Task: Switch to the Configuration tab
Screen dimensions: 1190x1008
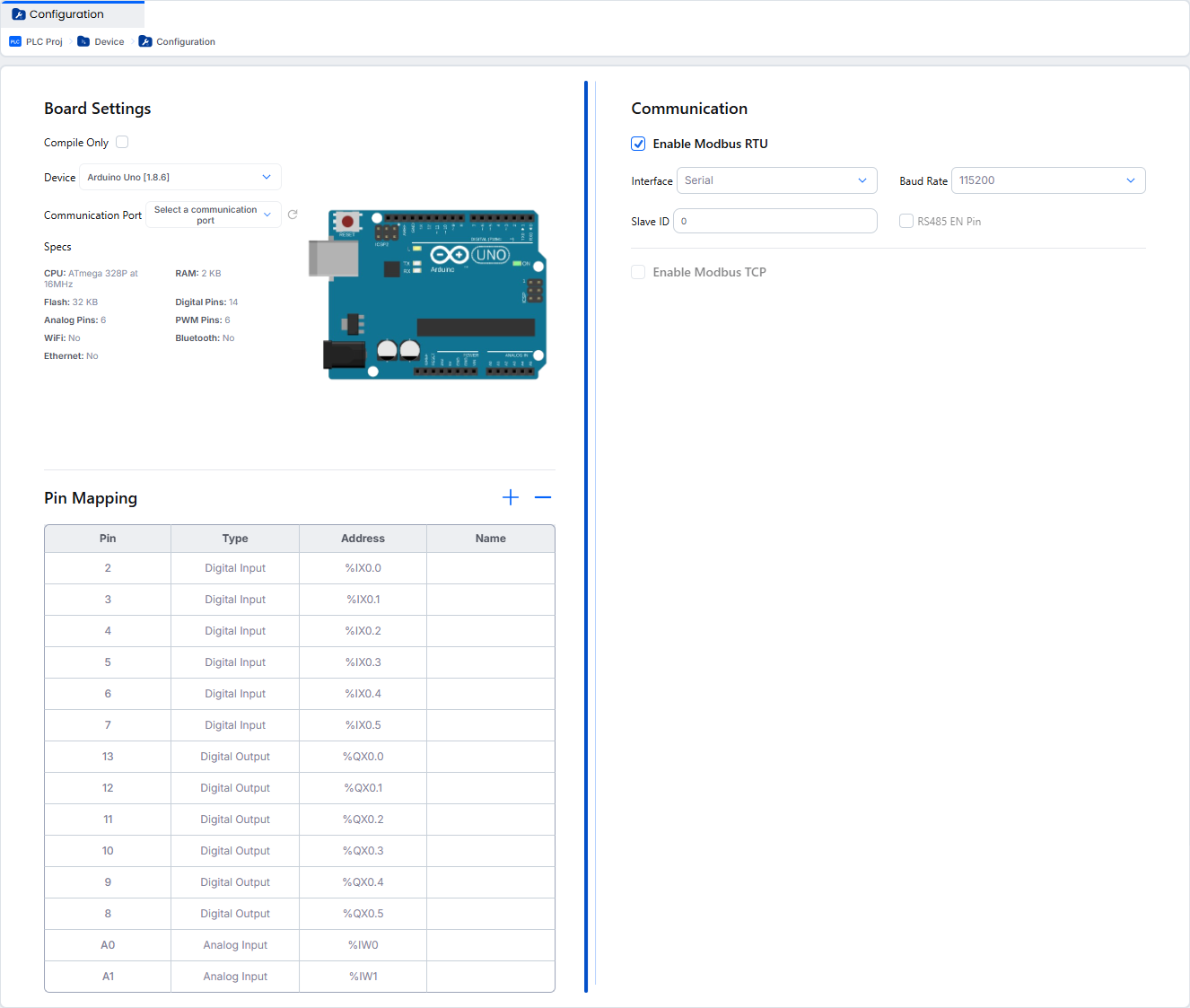Action: (66, 14)
